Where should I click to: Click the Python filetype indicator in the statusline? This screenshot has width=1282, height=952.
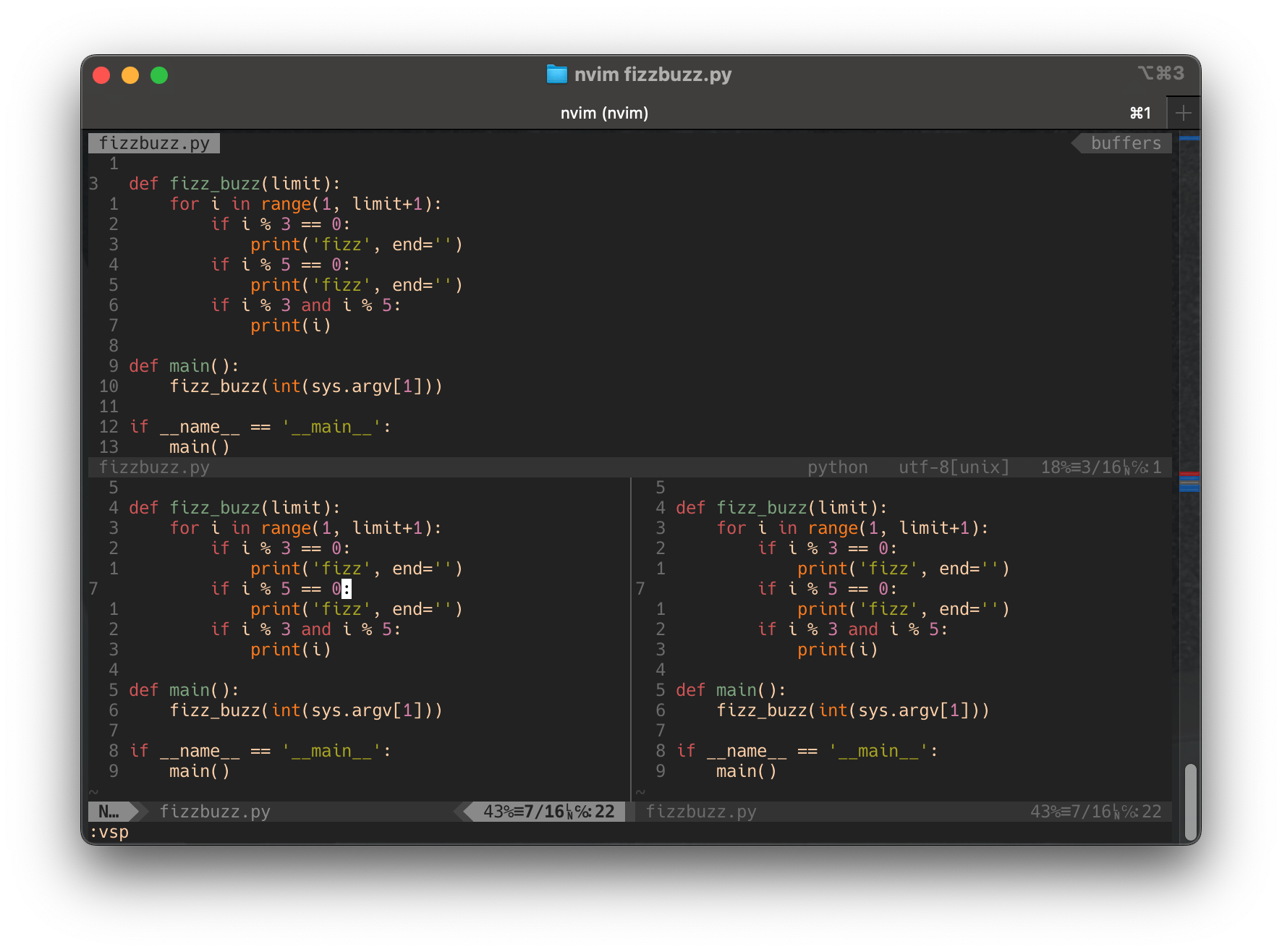click(837, 467)
